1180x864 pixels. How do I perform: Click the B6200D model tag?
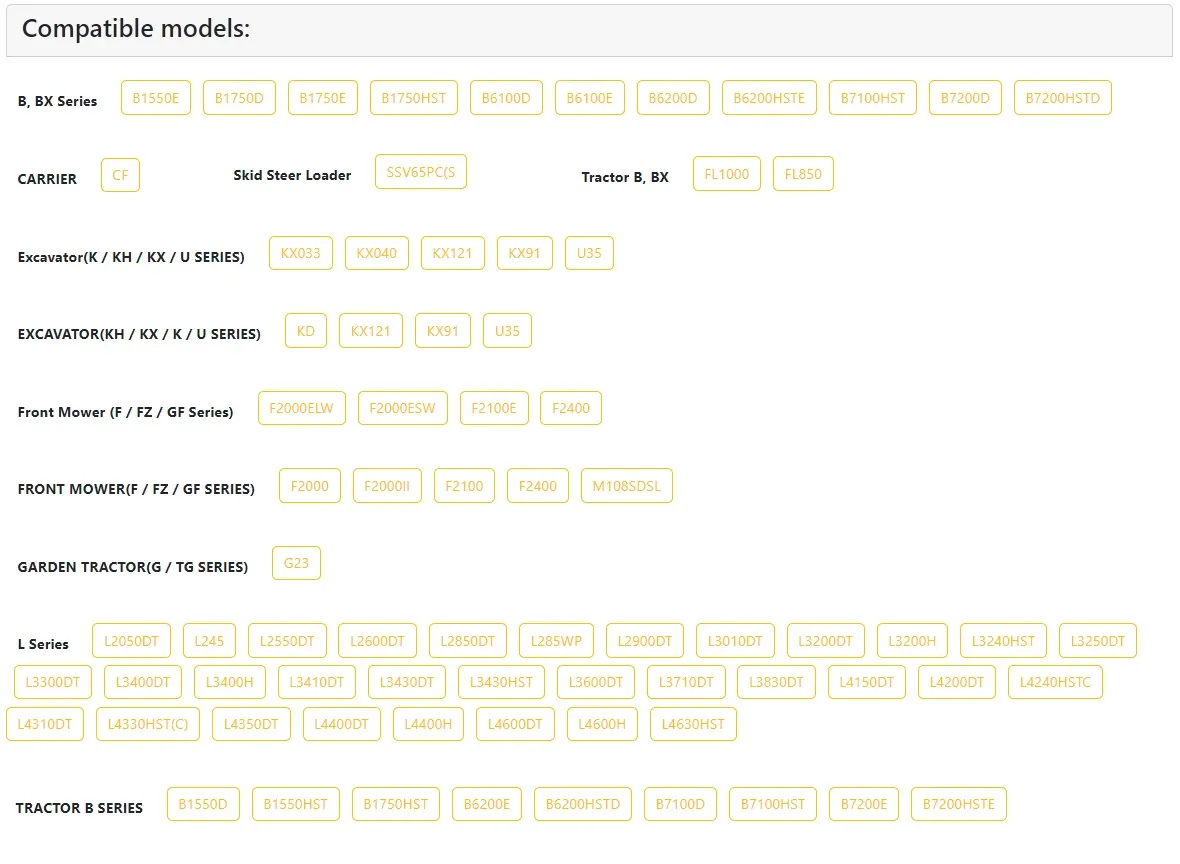pos(674,98)
